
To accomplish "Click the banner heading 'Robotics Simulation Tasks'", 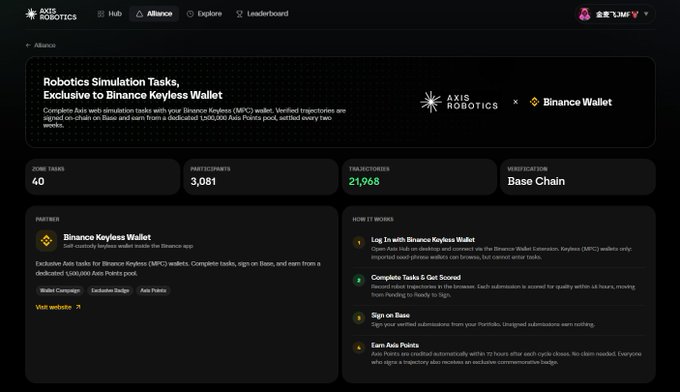I will (x=111, y=82).
